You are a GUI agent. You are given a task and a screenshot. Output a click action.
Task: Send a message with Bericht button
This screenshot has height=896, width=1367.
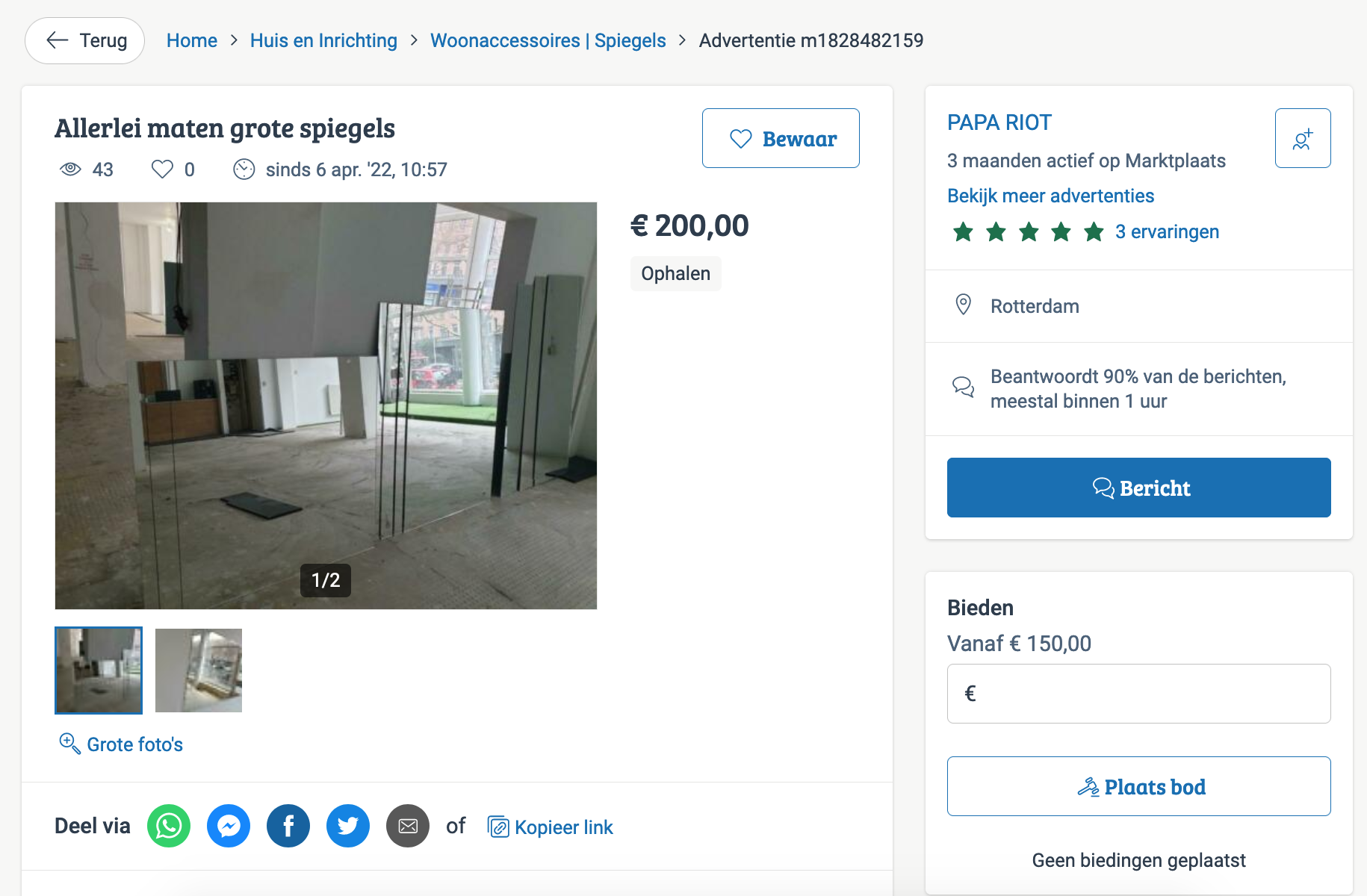pos(1138,488)
